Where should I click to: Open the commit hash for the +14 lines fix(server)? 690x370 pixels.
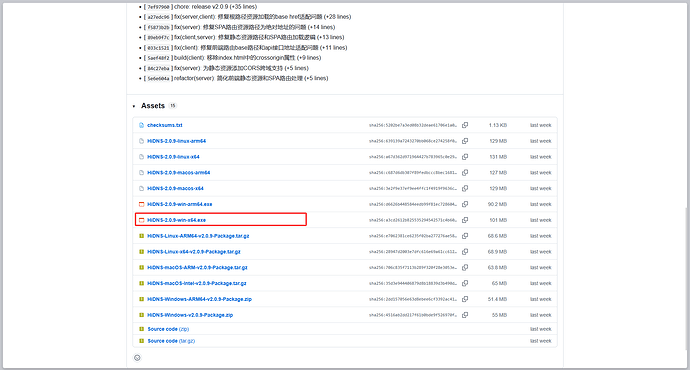[x=158, y=27]
